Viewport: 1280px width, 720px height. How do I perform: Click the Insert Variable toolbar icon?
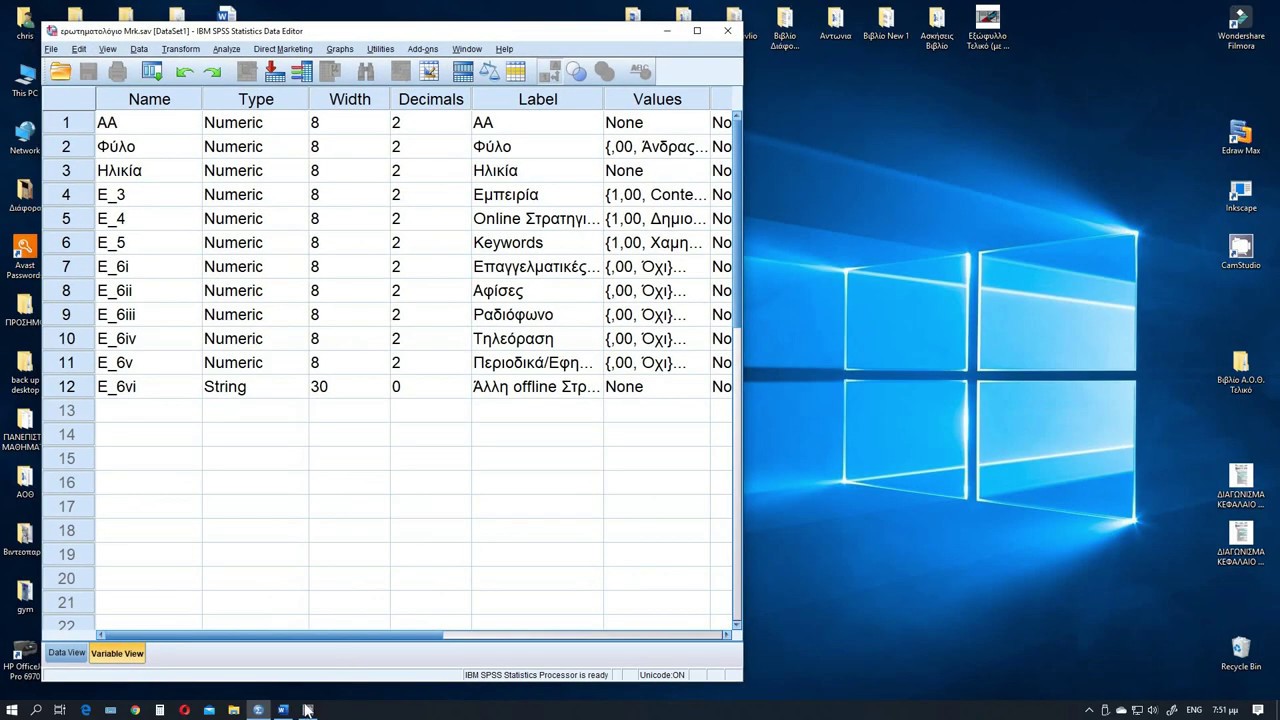(x=429, y=71)
